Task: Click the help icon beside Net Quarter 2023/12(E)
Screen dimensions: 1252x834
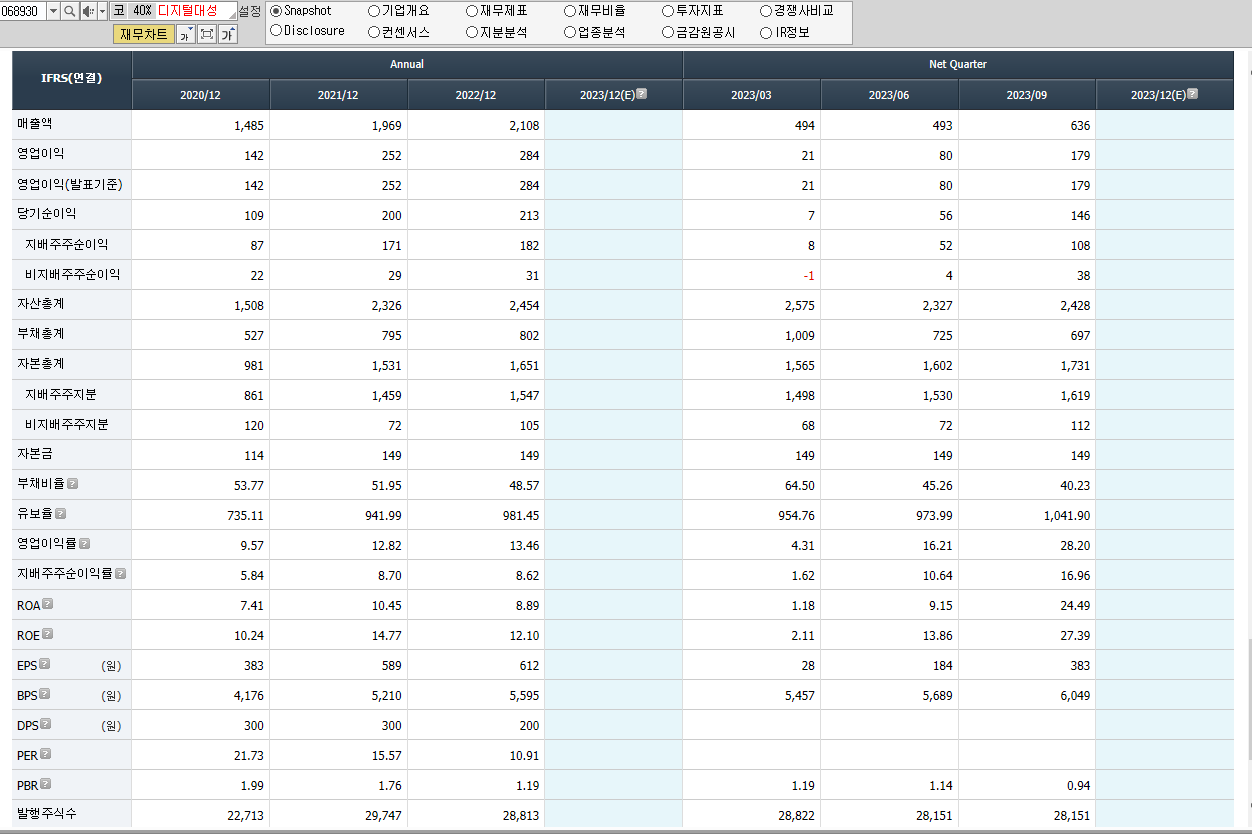Action: pyautogui.click(x=1192, y=94)
